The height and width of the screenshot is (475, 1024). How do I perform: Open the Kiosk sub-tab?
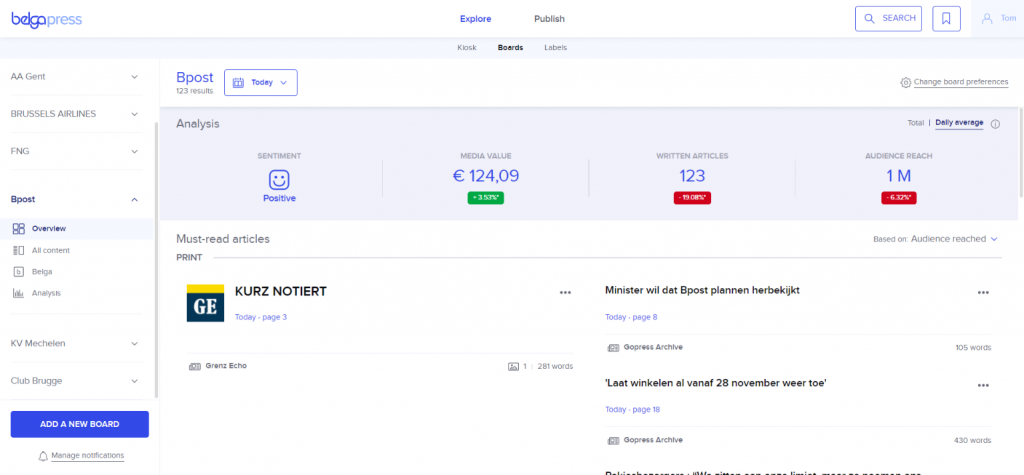(x=467, y=48)
